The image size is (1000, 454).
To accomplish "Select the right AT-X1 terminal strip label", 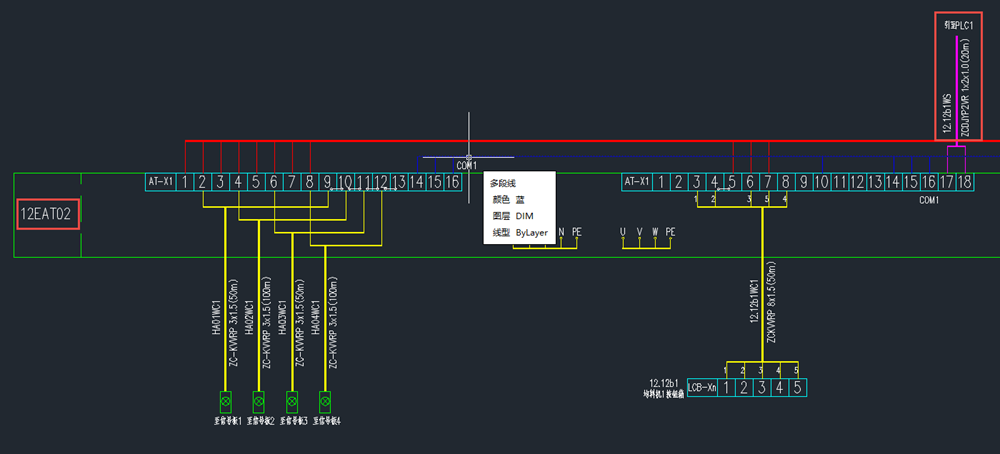I will click(636, 182).
